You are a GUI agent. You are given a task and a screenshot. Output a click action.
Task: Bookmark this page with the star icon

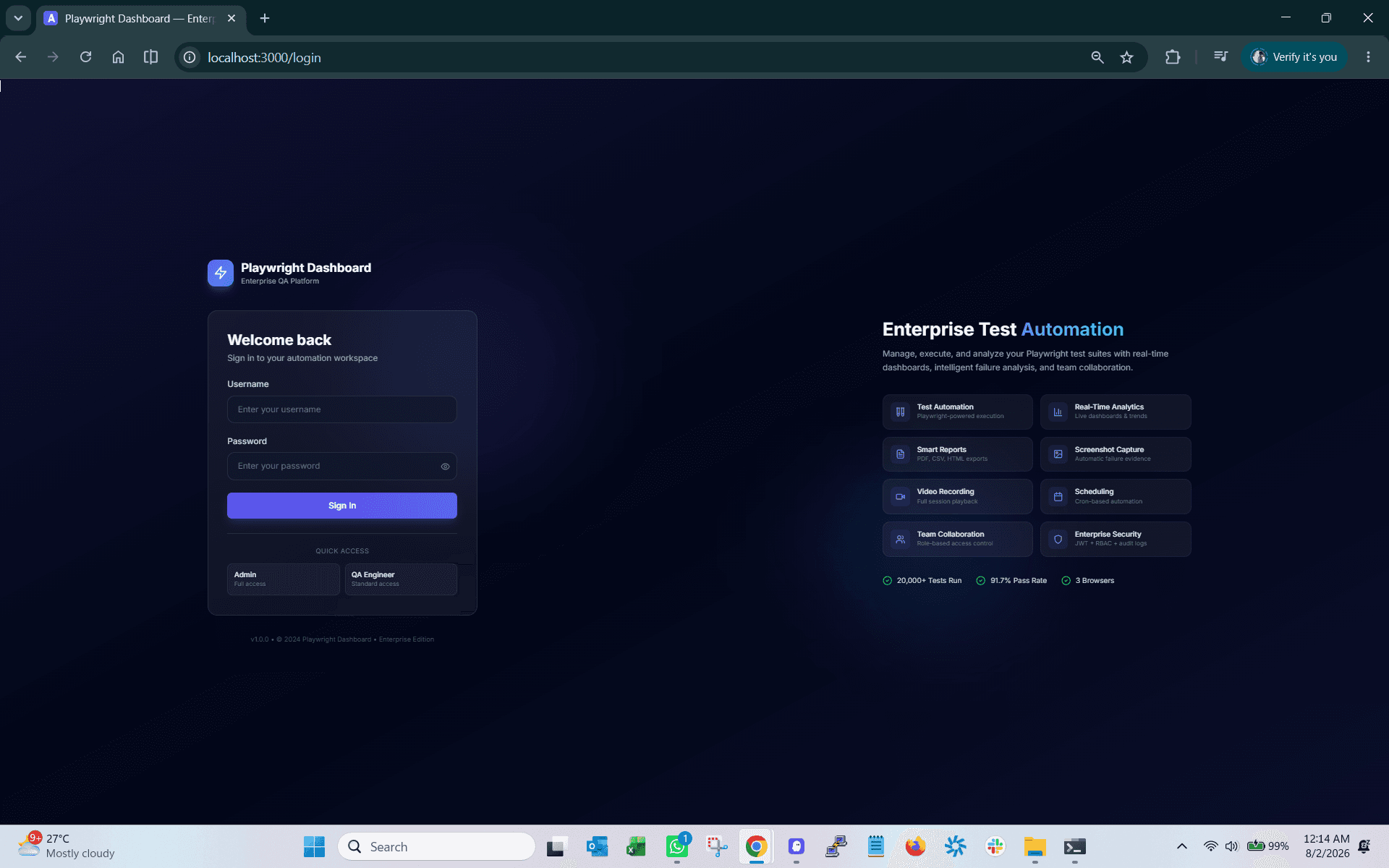1127,57
